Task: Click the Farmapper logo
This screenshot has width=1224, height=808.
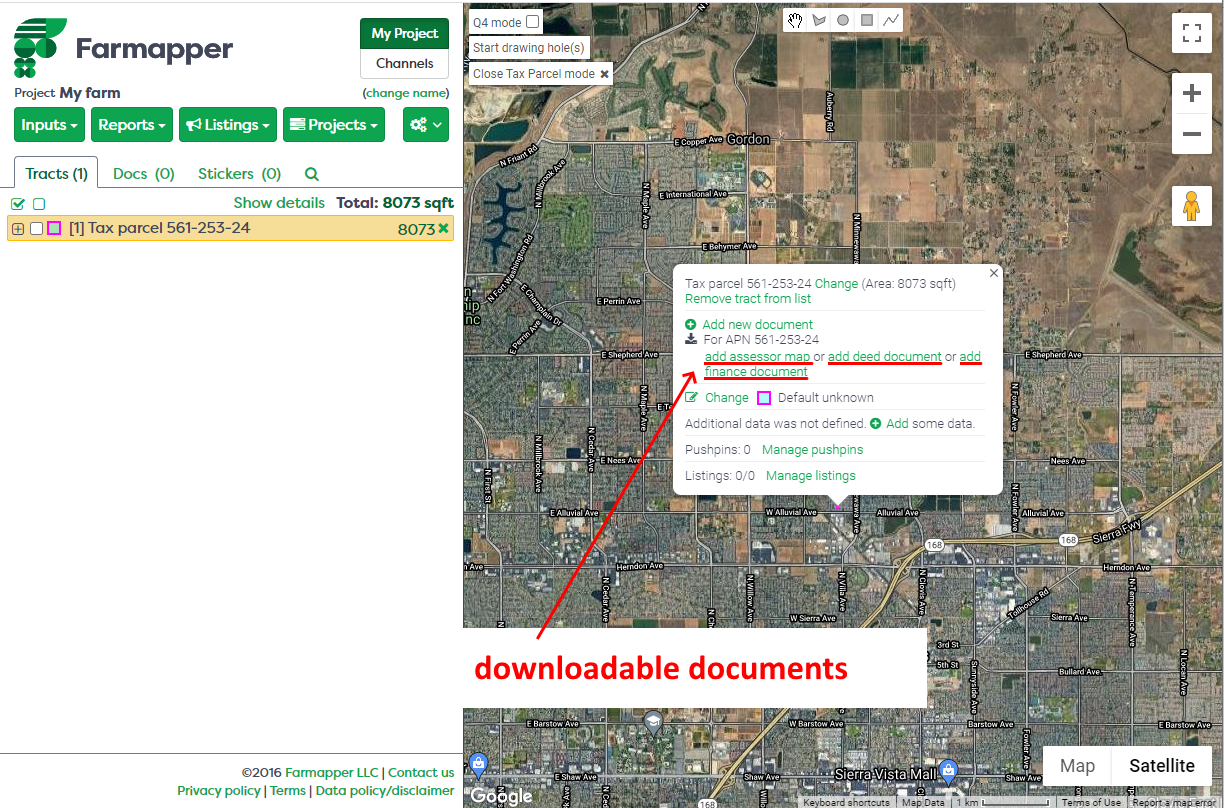Action: pos(124,48)
